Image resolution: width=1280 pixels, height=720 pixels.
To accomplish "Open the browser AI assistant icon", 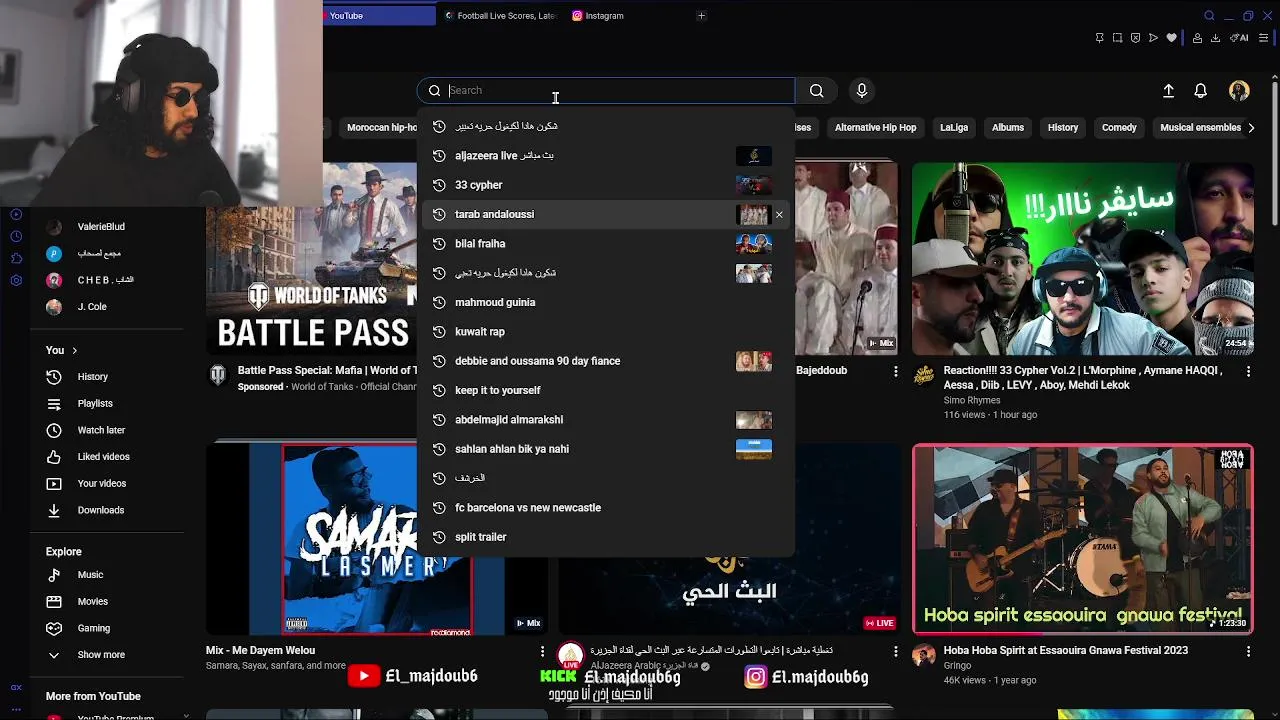I will coord(1239,38).
